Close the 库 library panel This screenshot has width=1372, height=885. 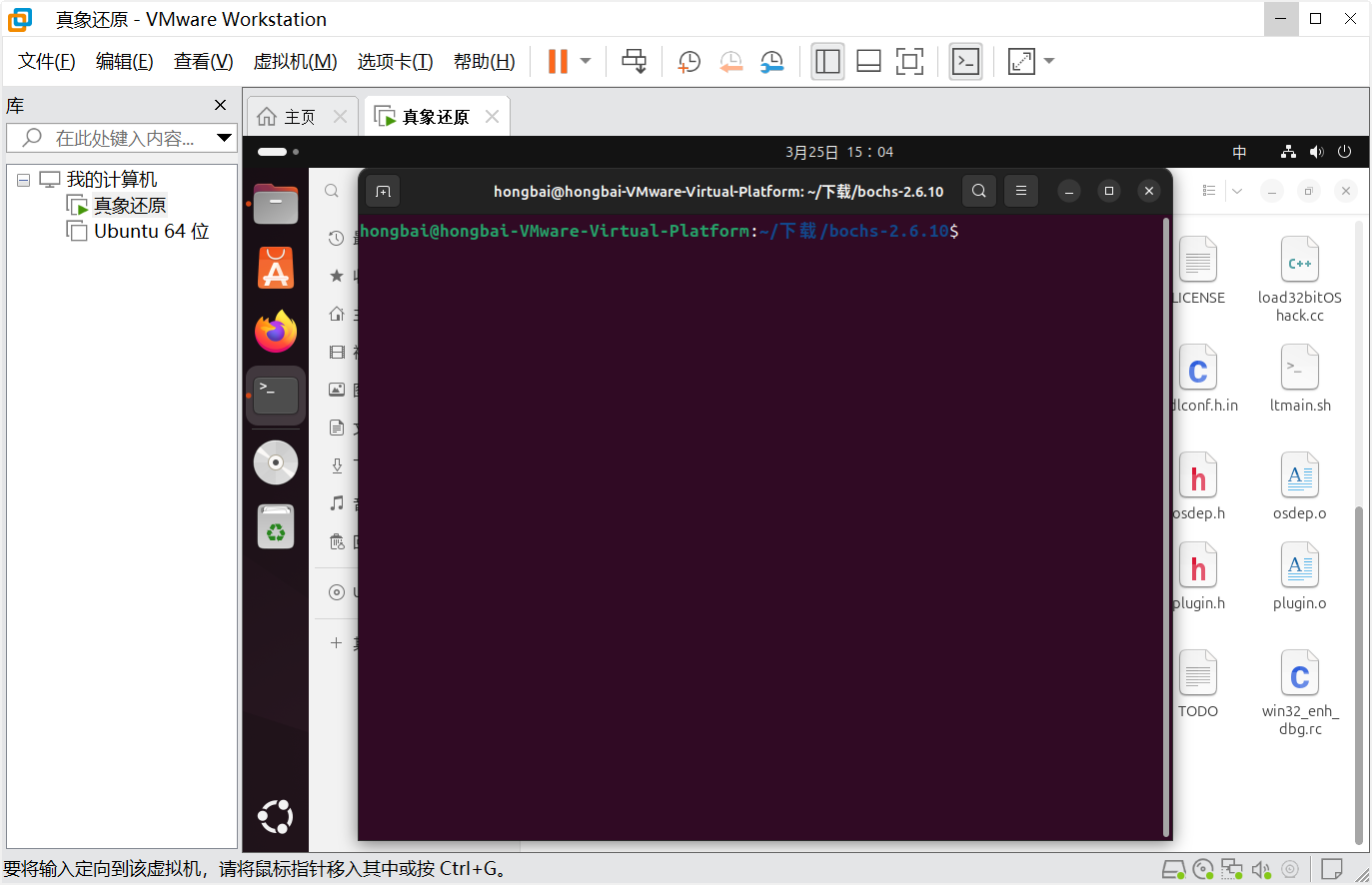coord(221,105)
